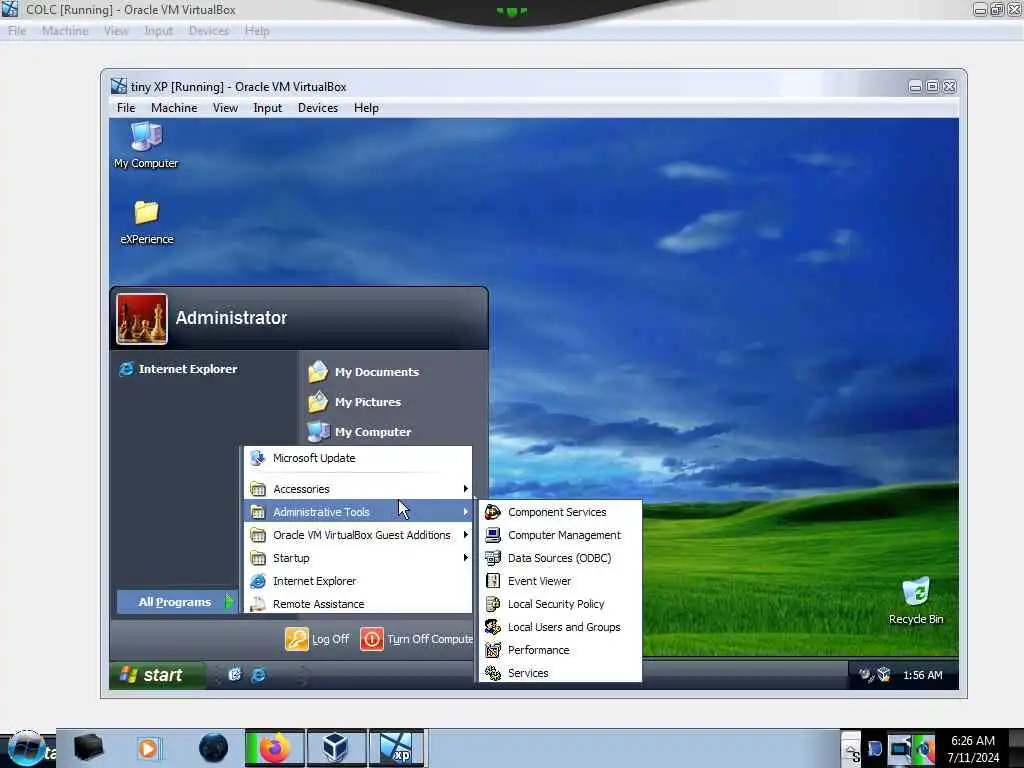This screenshot has height=768, width=1024.
Task: Open Input menu in tiny XP window
Action: point(268,108)
